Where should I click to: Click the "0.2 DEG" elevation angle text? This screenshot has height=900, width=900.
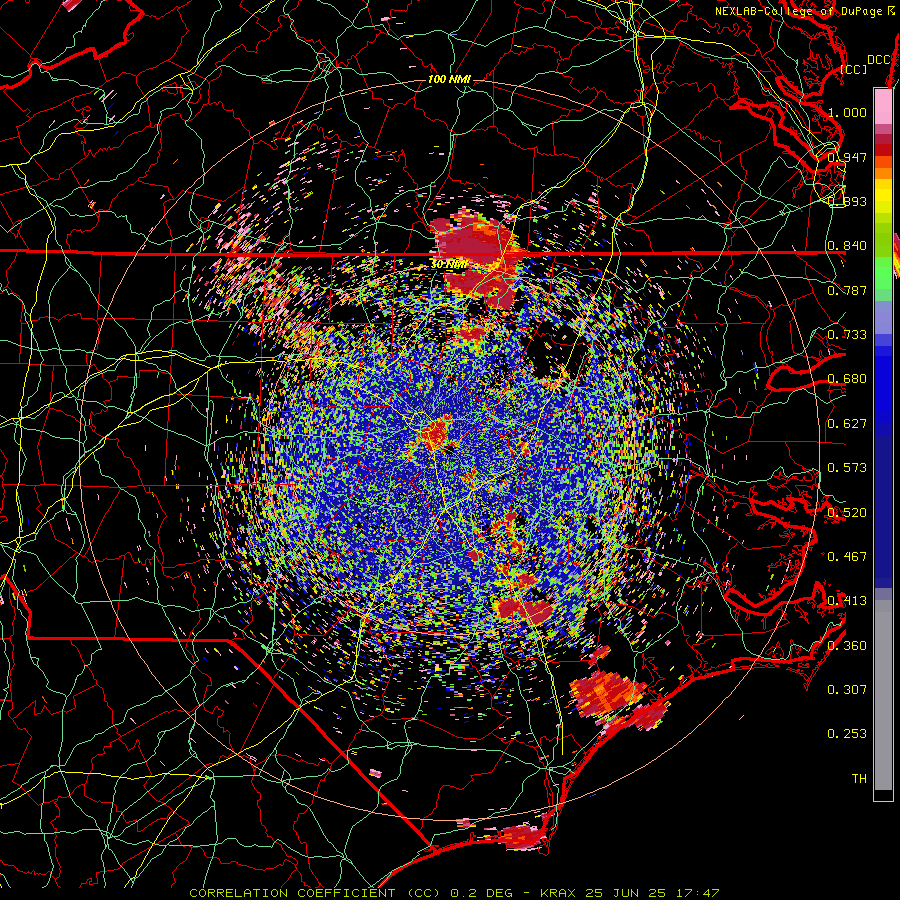(x=482, y=893)
